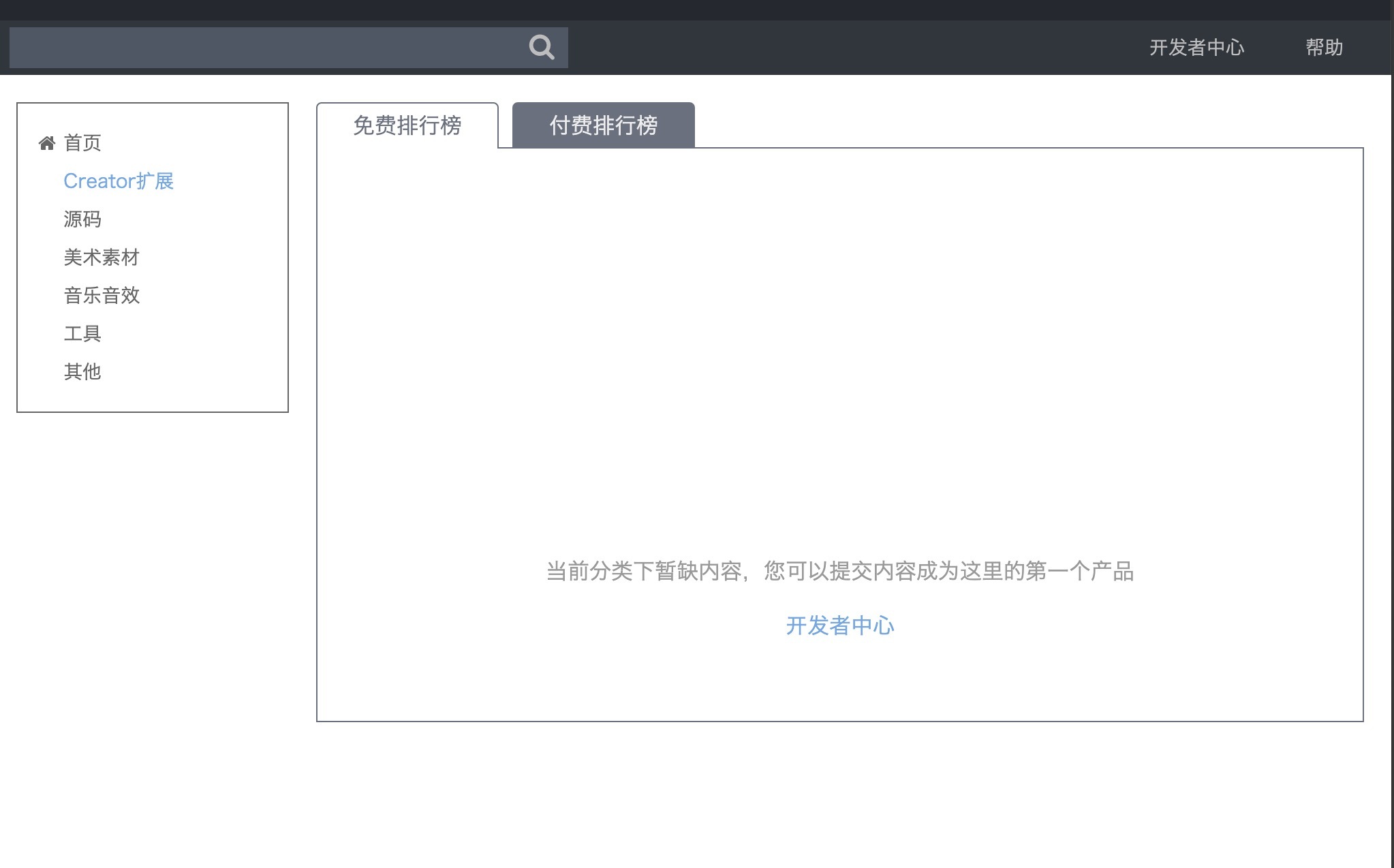Open the 美术素材 category

[x=102, y=258]
